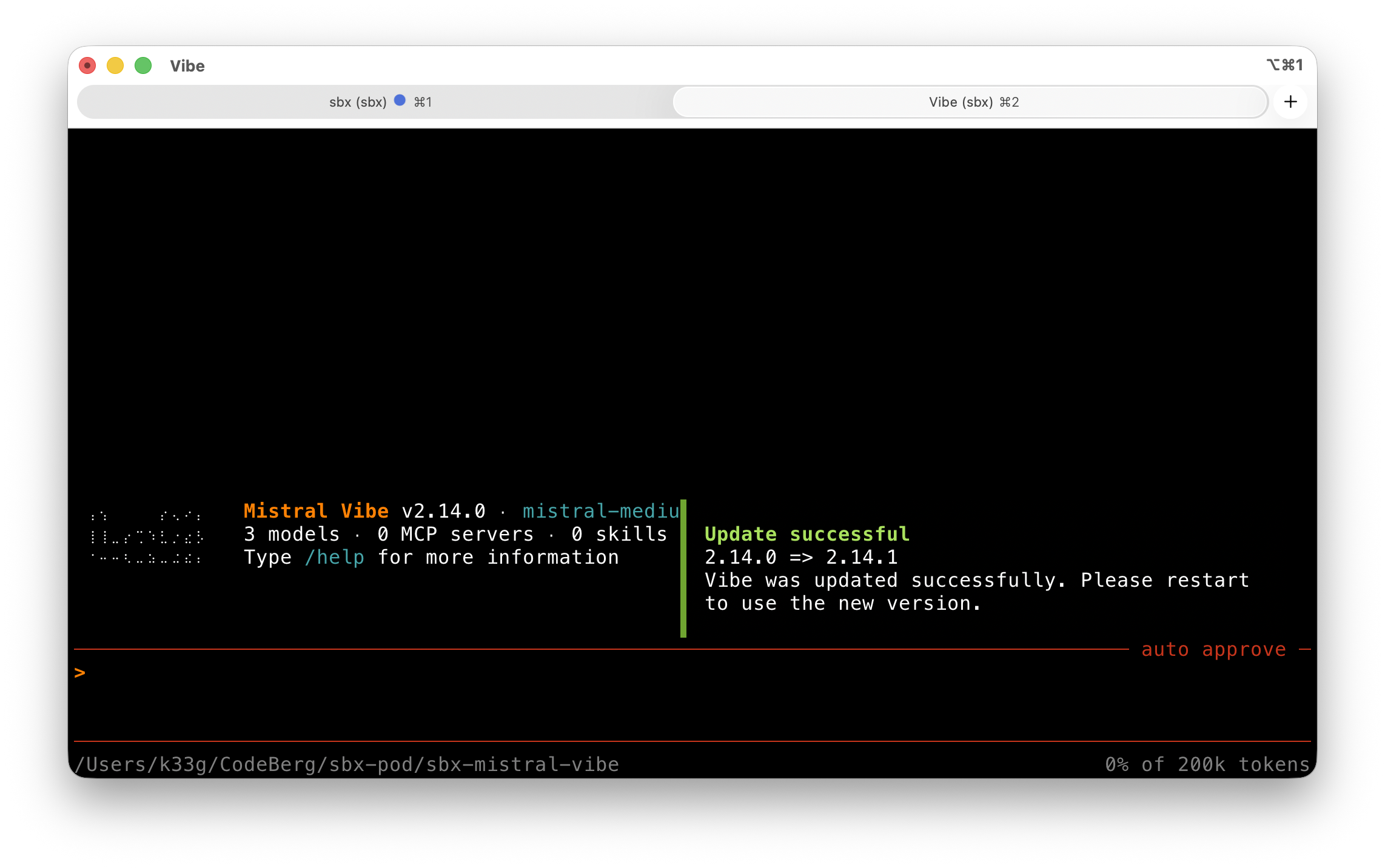
Task: Click the /help command text
Action: pyautogui.click(x=334, y=557)
